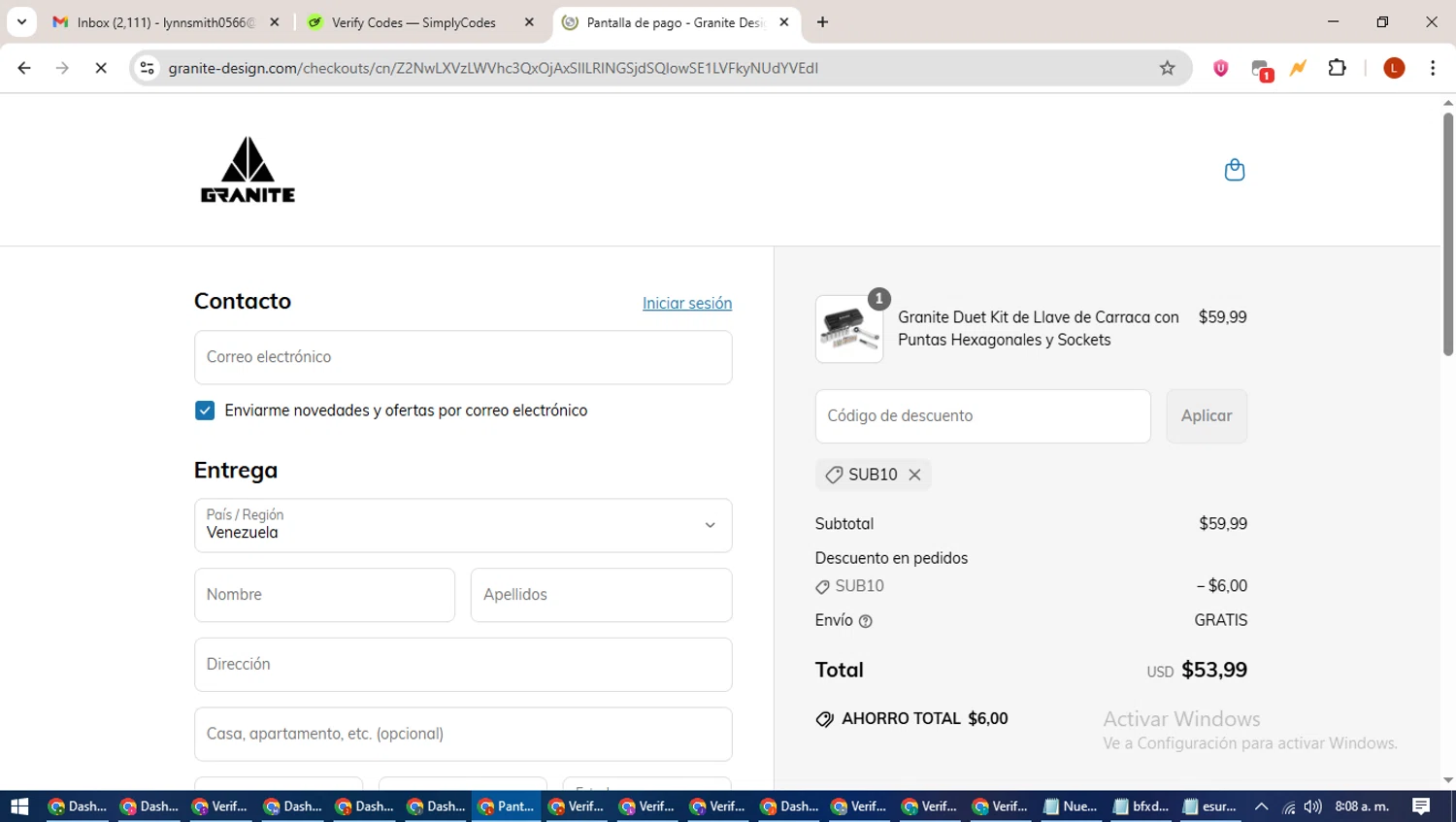Show hidden system tray icons
Image resolution: width=1456 pixels, height=822 pixels.
pyautogui.click(x=1261, y=806)
